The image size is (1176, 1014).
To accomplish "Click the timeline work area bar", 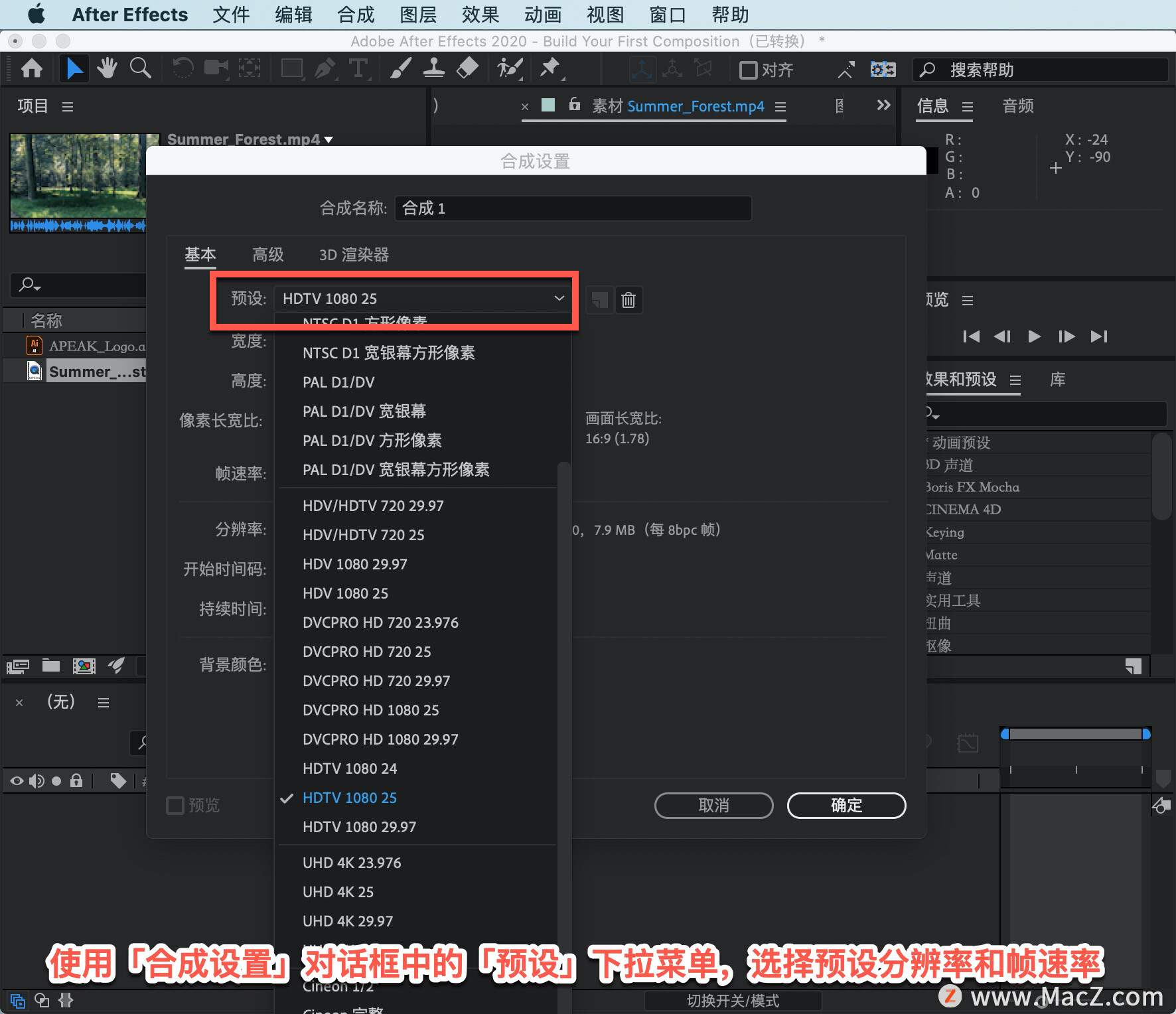I will 1075,734.
